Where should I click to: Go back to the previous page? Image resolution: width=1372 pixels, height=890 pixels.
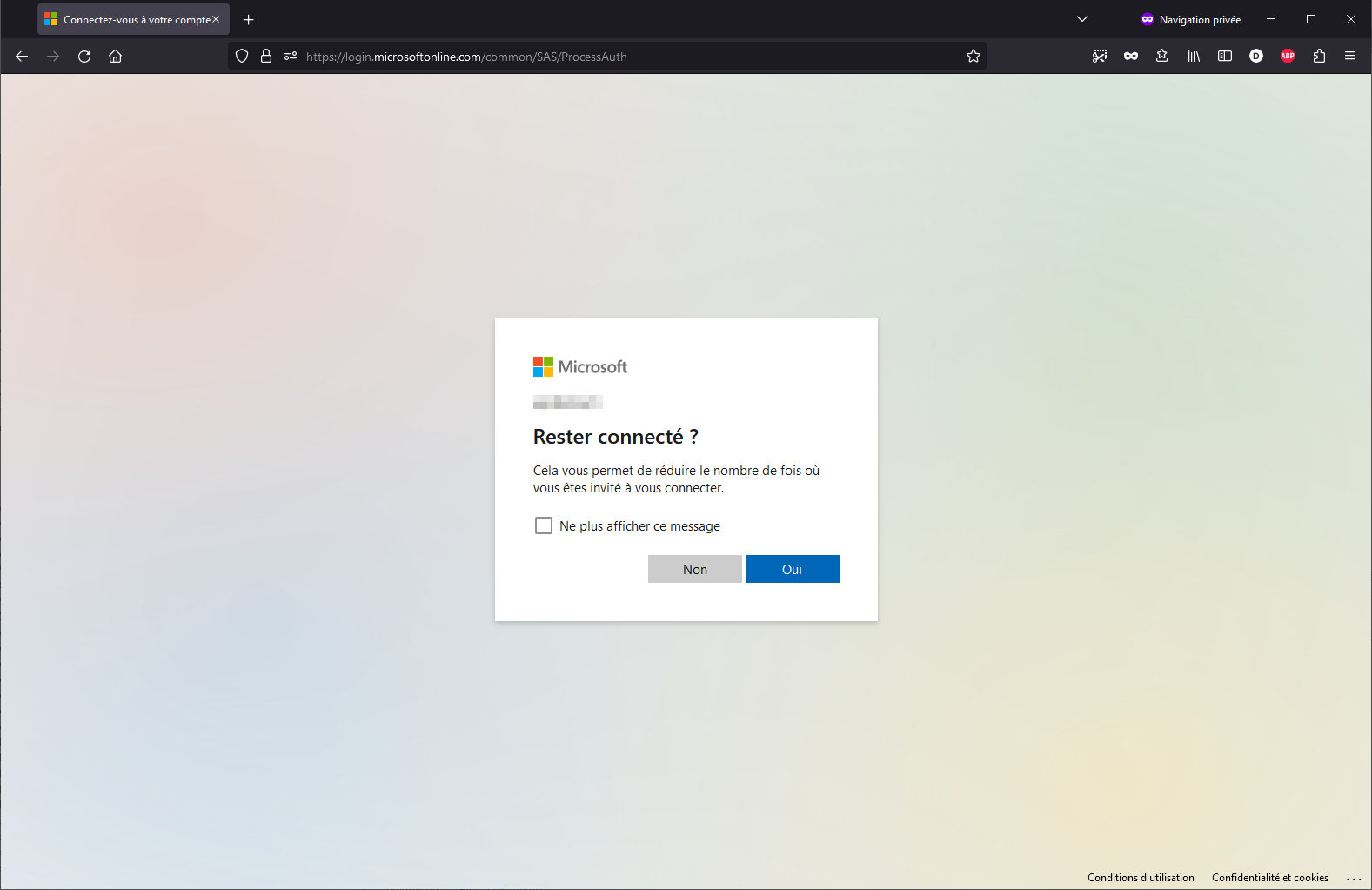pos(22,57)
